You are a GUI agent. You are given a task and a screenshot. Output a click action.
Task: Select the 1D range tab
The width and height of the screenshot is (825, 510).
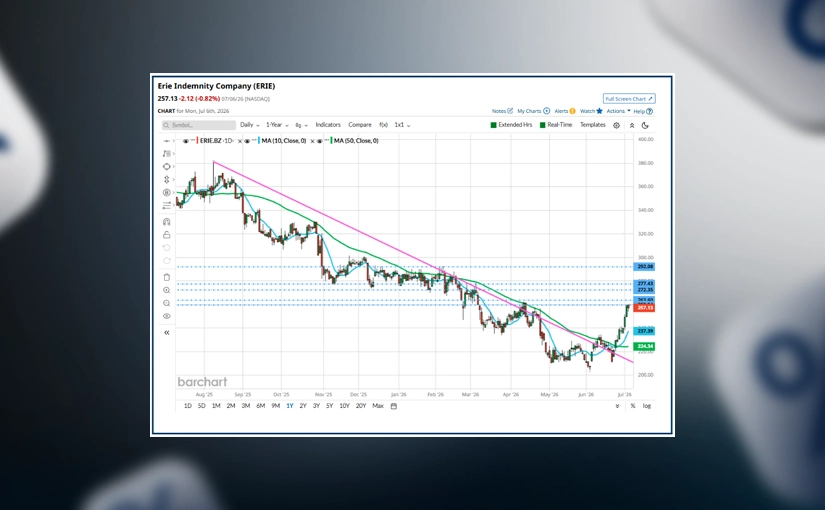188,406
